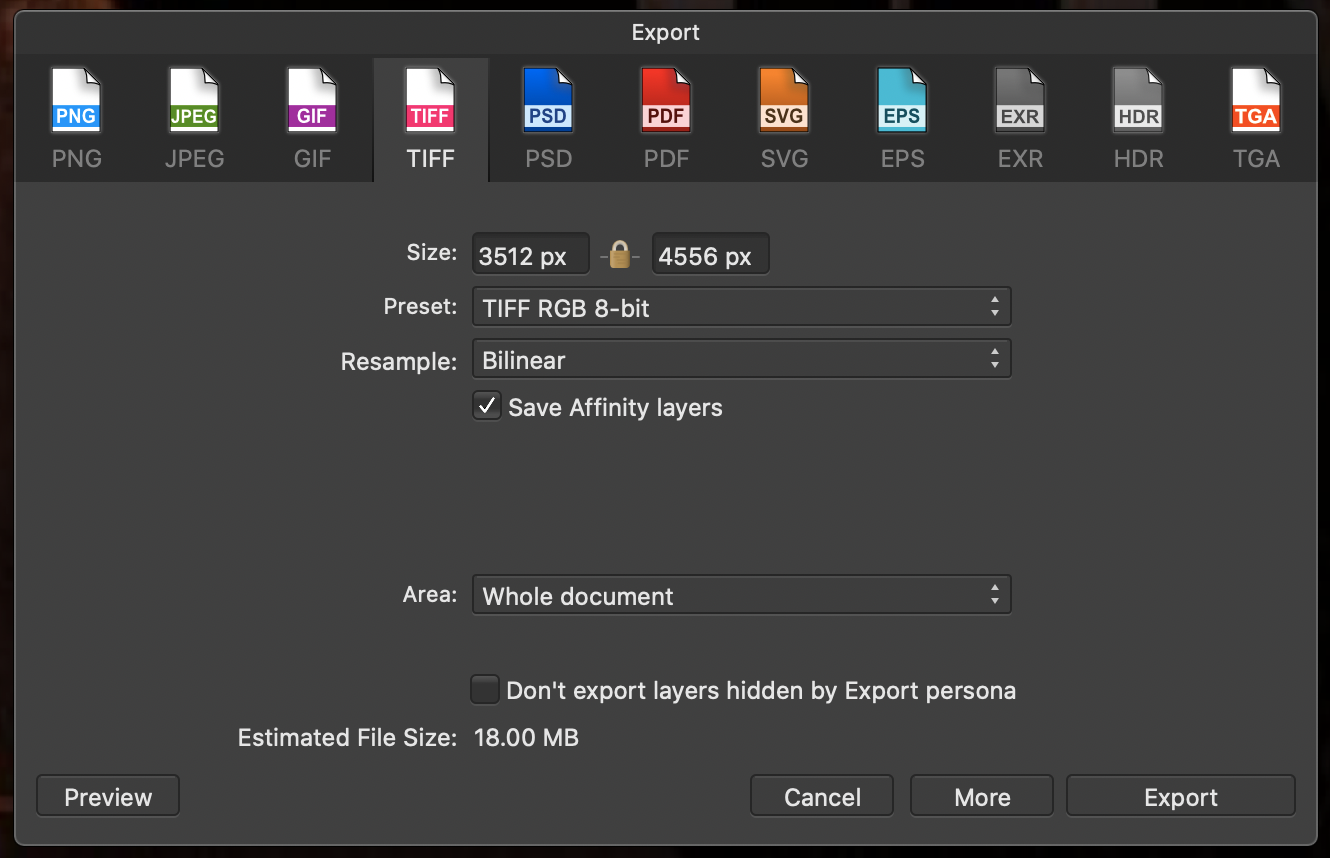Expand the Resample method dropdown
This screenshot has width=1330, height=858.
pyautogui.click(x=741, y=360)
